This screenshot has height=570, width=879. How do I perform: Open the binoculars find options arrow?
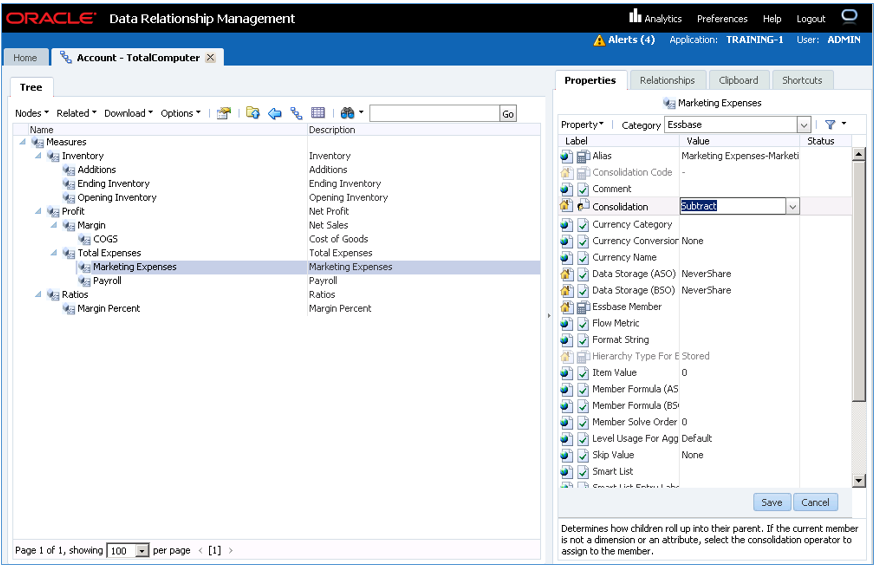[361, 113]
